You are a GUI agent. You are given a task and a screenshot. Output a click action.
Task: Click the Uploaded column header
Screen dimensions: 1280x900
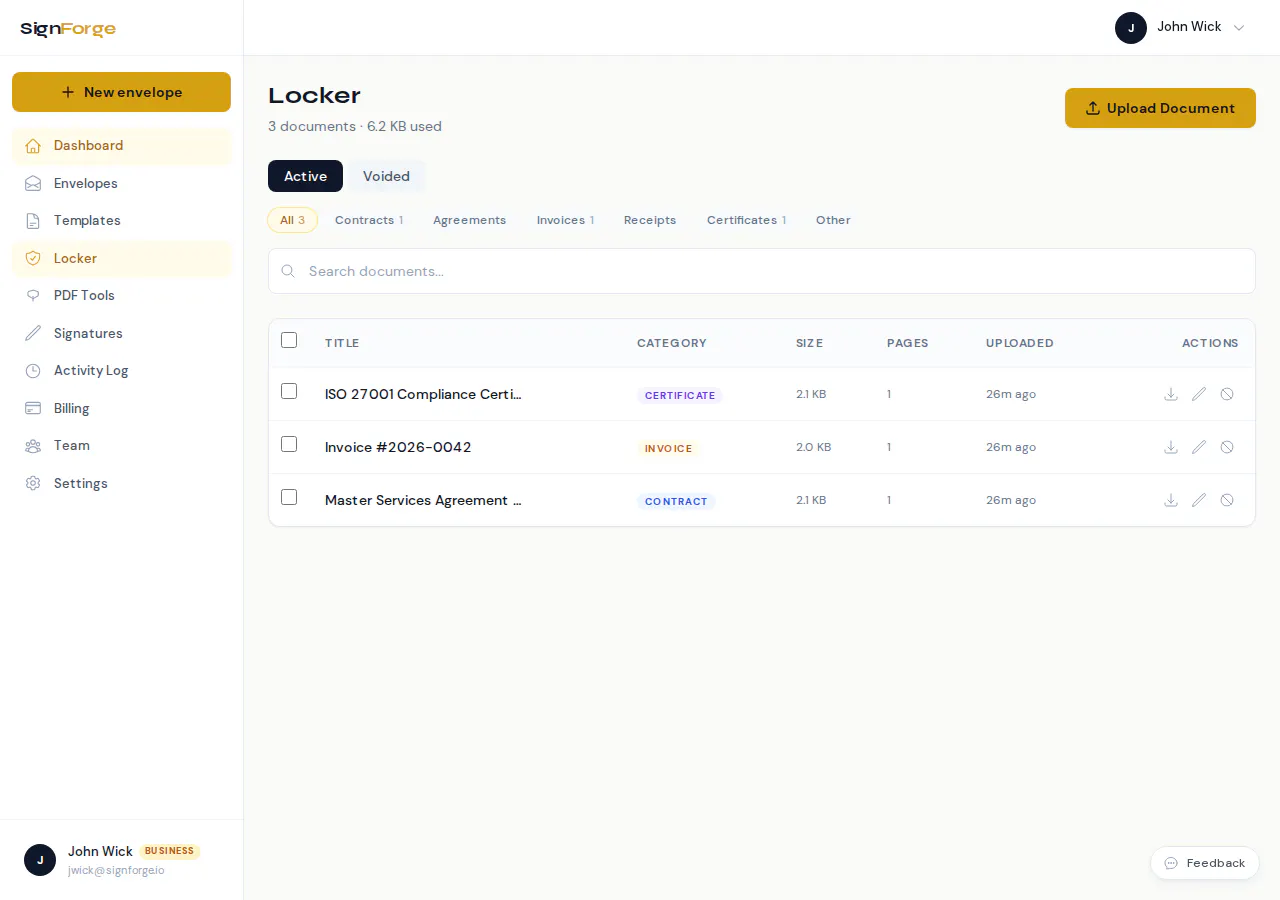point(1020,343)
